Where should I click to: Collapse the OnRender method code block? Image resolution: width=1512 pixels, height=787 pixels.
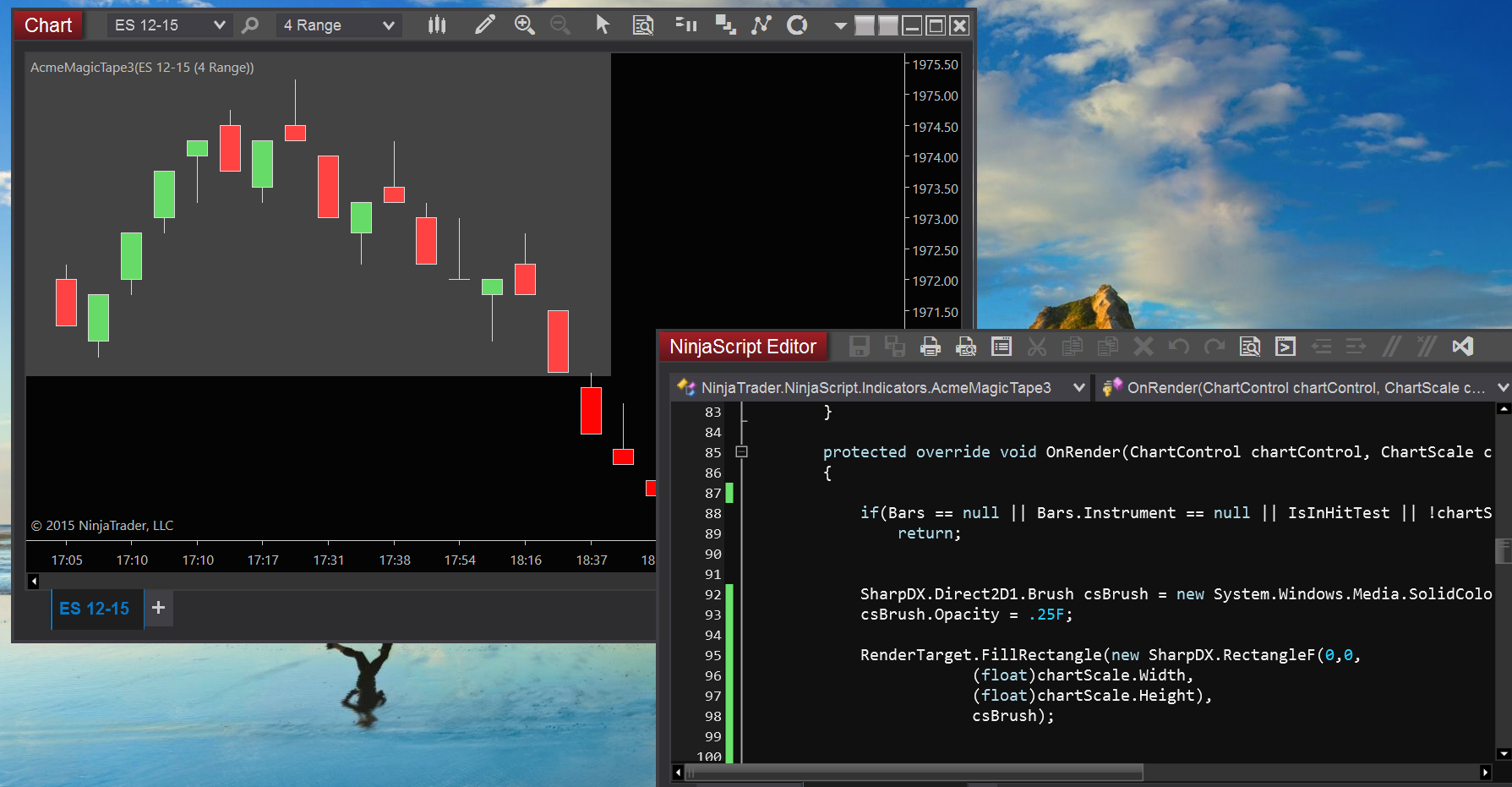click(x=741, y=452)
